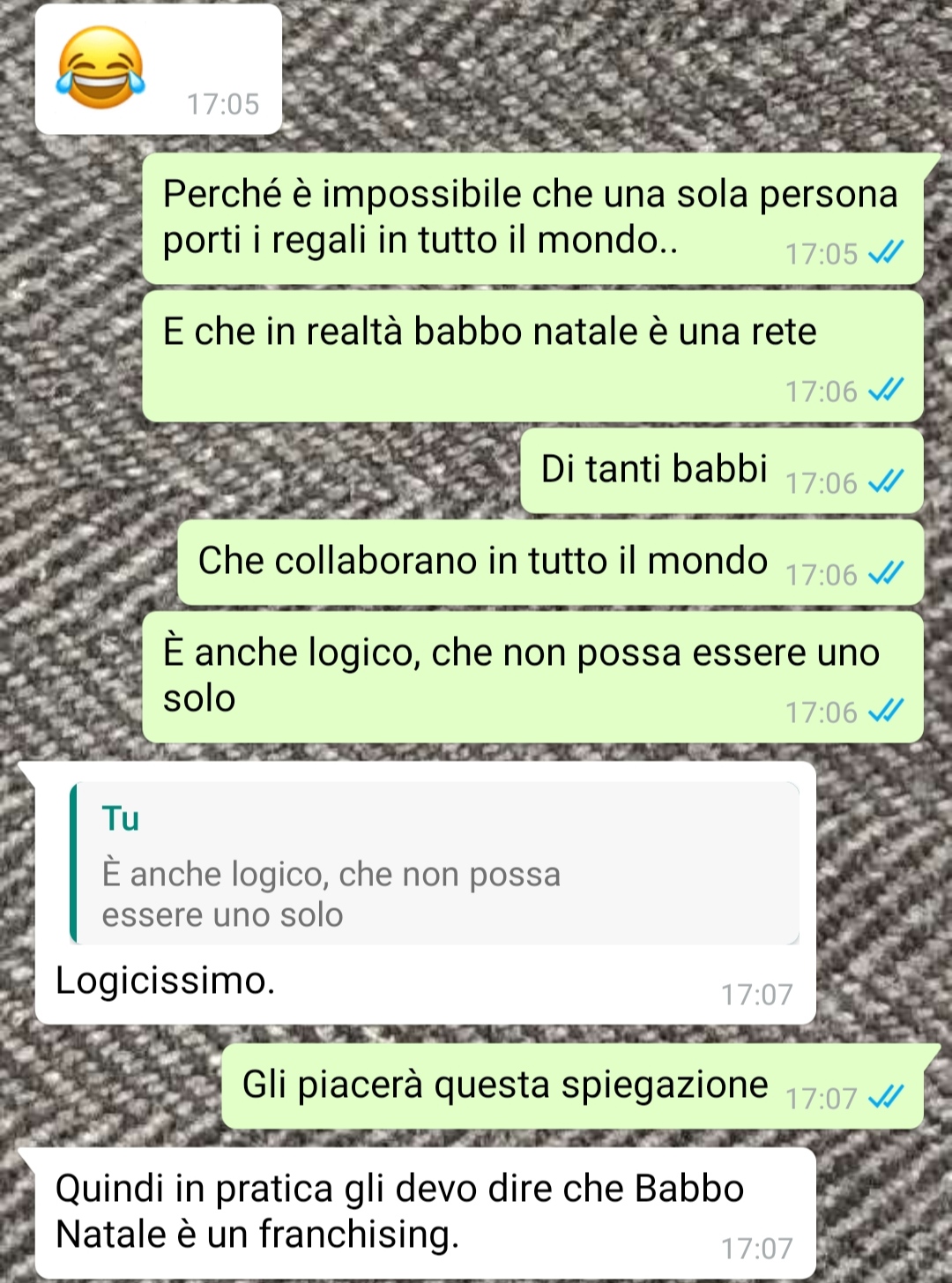Tap read ticks on 'Gli piacerà questa spiegazione'

click(x=886, y=1098)
